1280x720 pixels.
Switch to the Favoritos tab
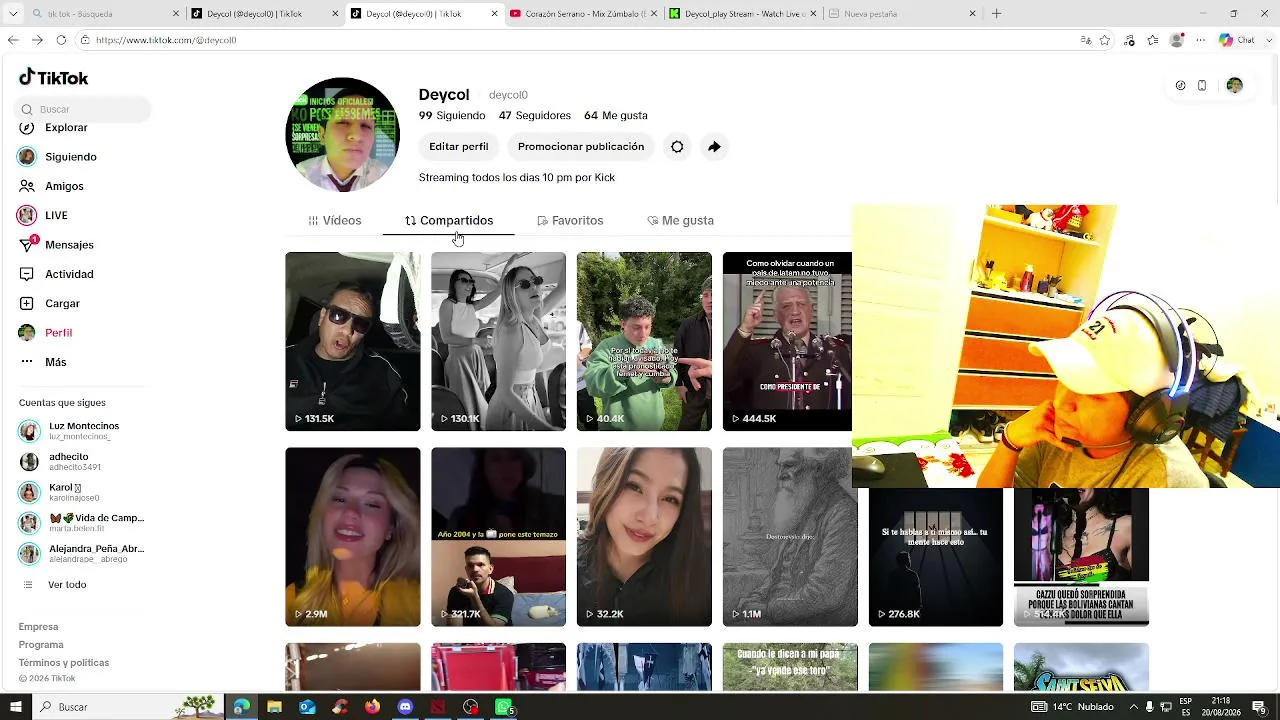coord(570,221)
